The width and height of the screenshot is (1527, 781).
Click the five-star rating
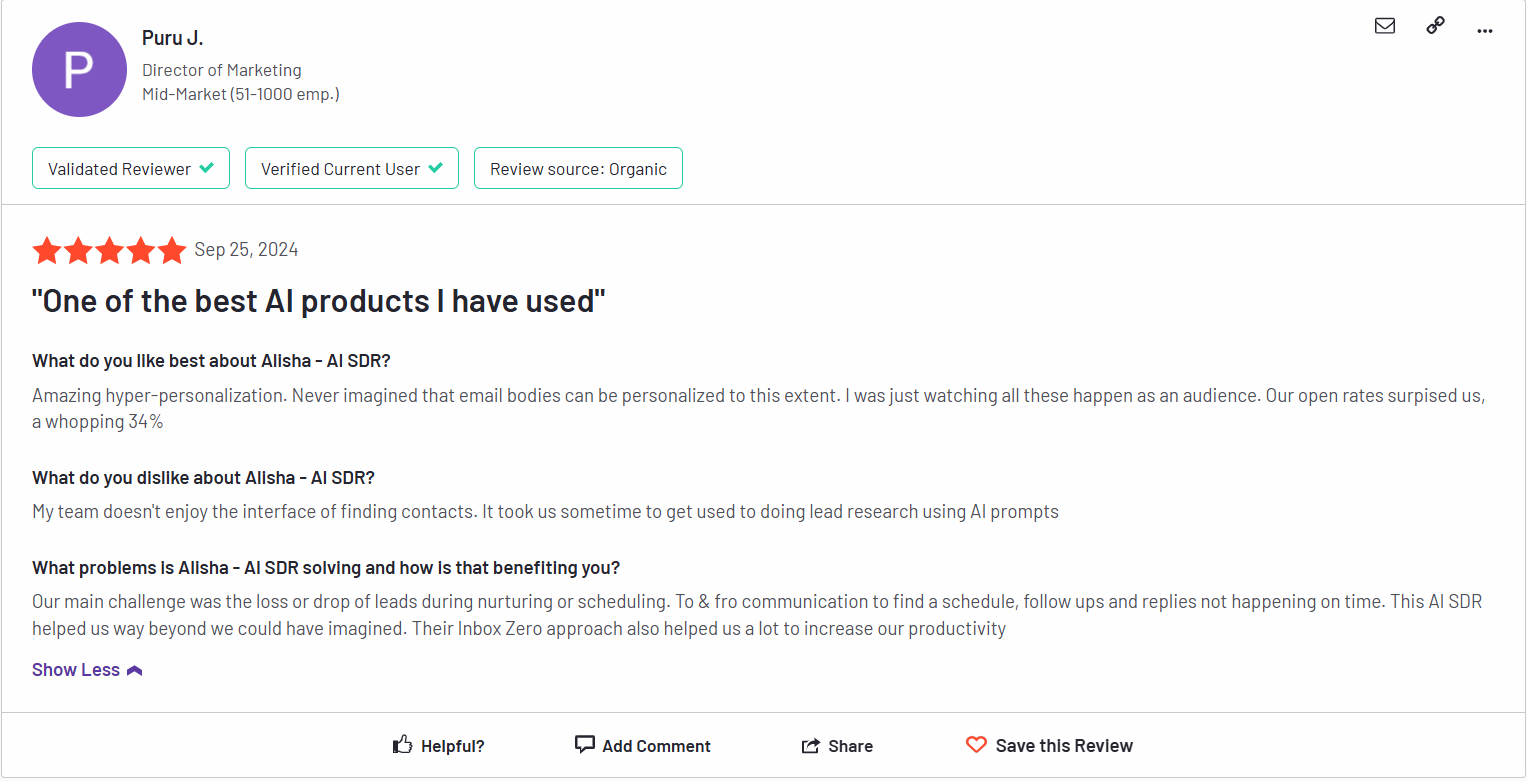[x=109, y=250]
